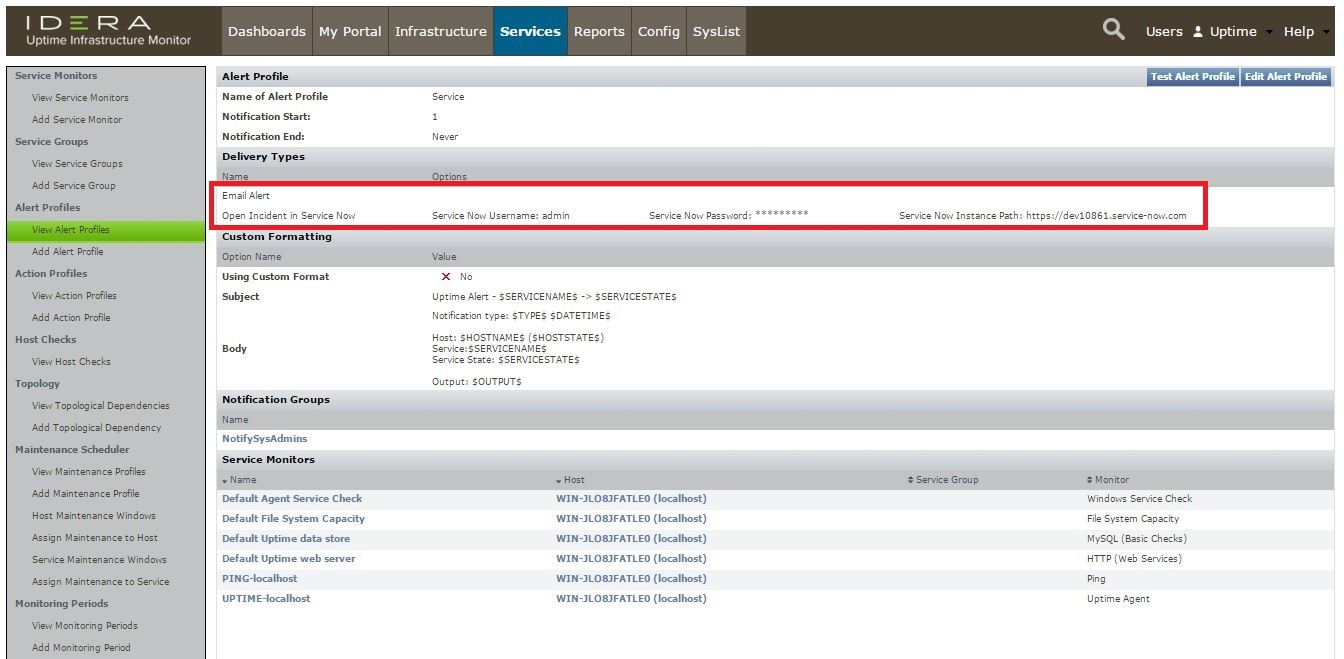This screenshot has height=659, width=1344.
Task: Click host link in UPTIME-localhost row
Action: click(x=631, y=599)
